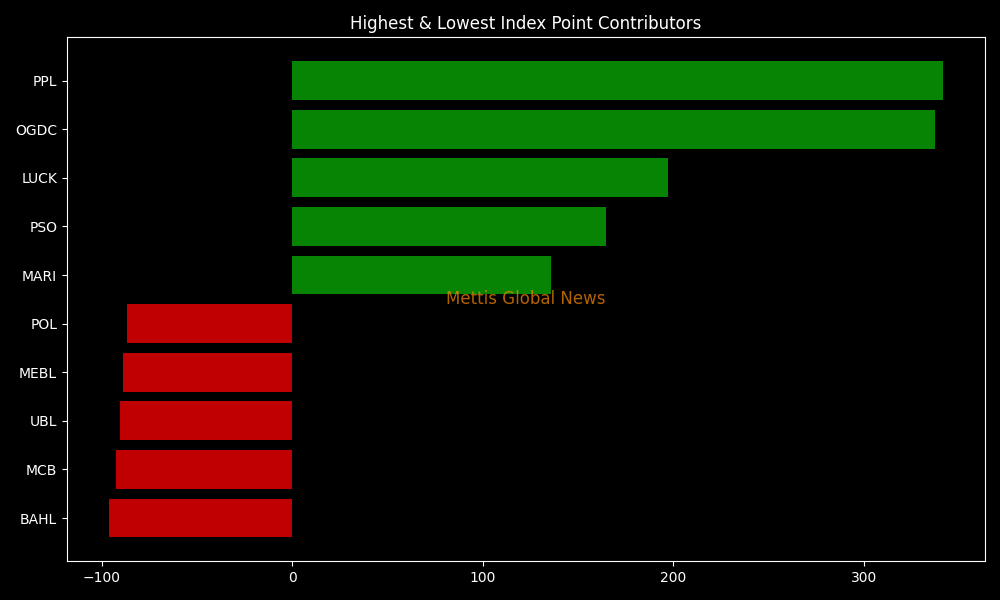Click the '100' x-axis tick label
This screenshot has width=1000, height=600.
483,578
